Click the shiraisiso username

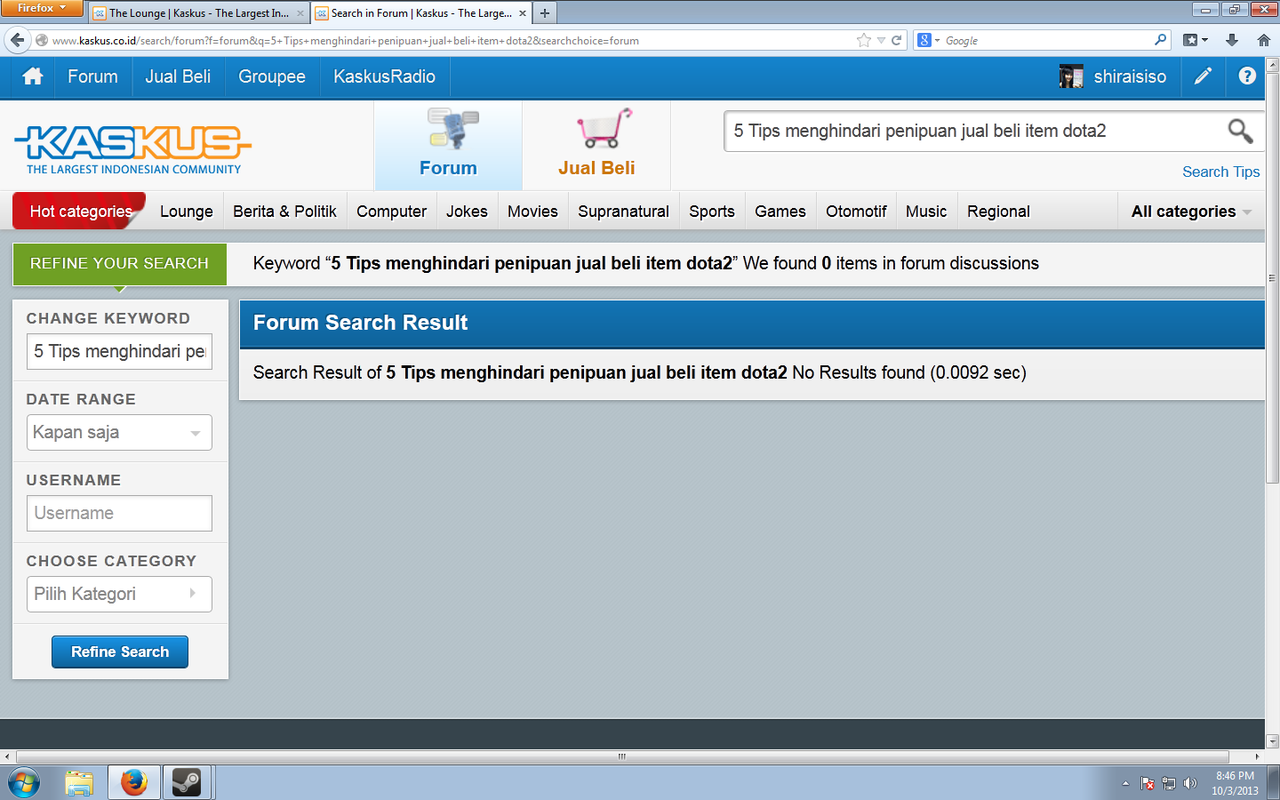pos(1130,77)
